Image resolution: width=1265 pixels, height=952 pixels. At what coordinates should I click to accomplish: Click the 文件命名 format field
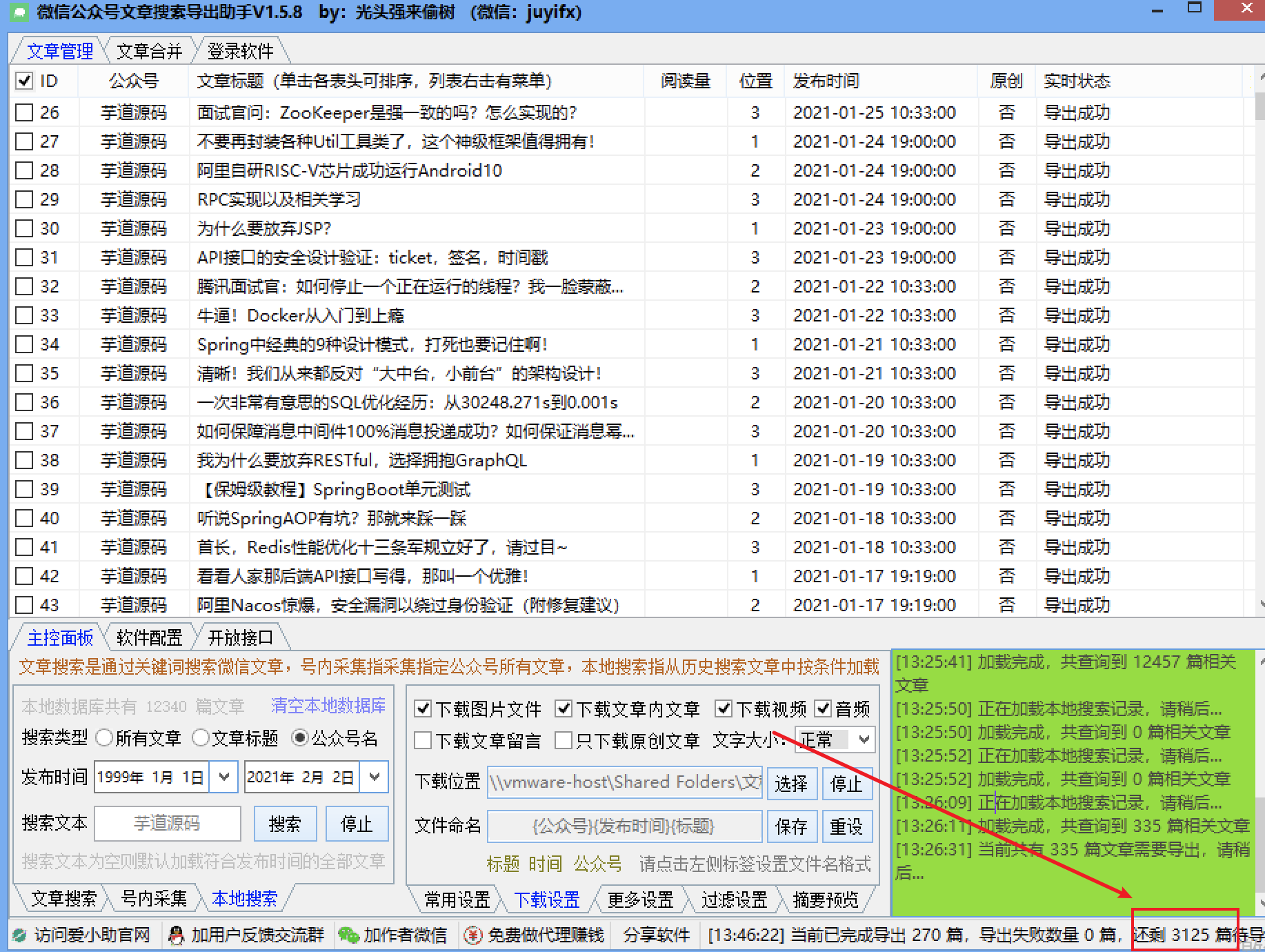click(x=625, y=826)
